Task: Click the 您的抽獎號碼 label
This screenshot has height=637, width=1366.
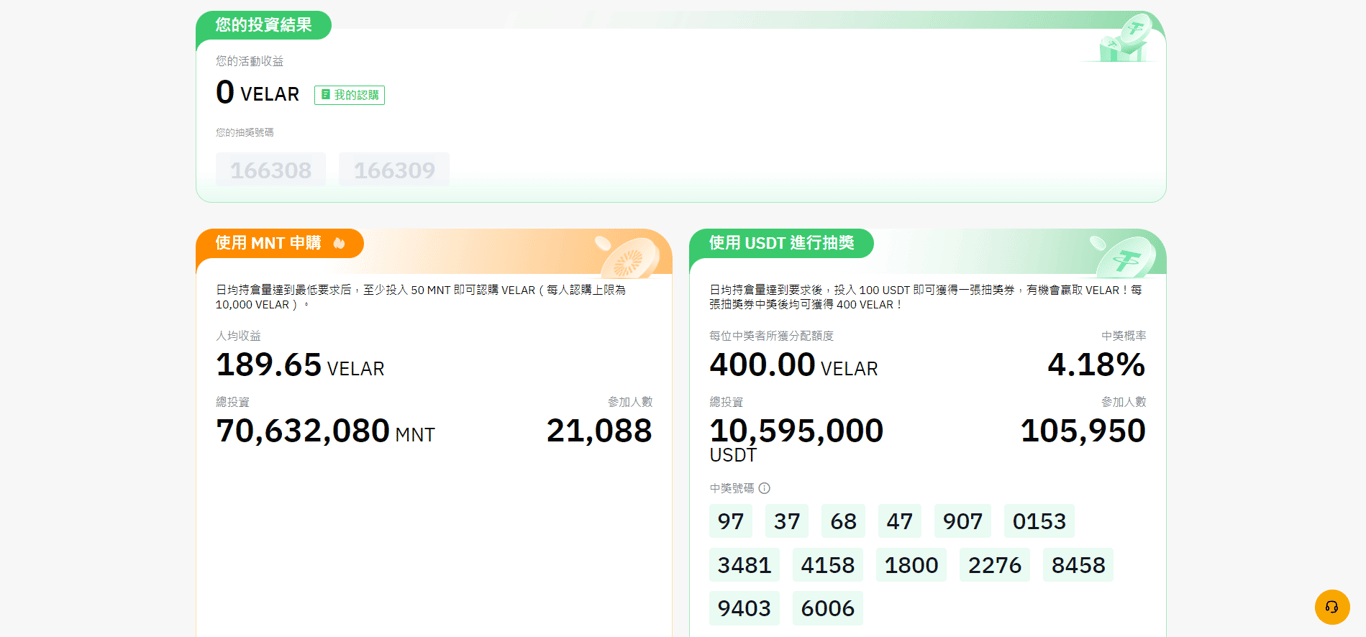Action: tap(245, 132)
